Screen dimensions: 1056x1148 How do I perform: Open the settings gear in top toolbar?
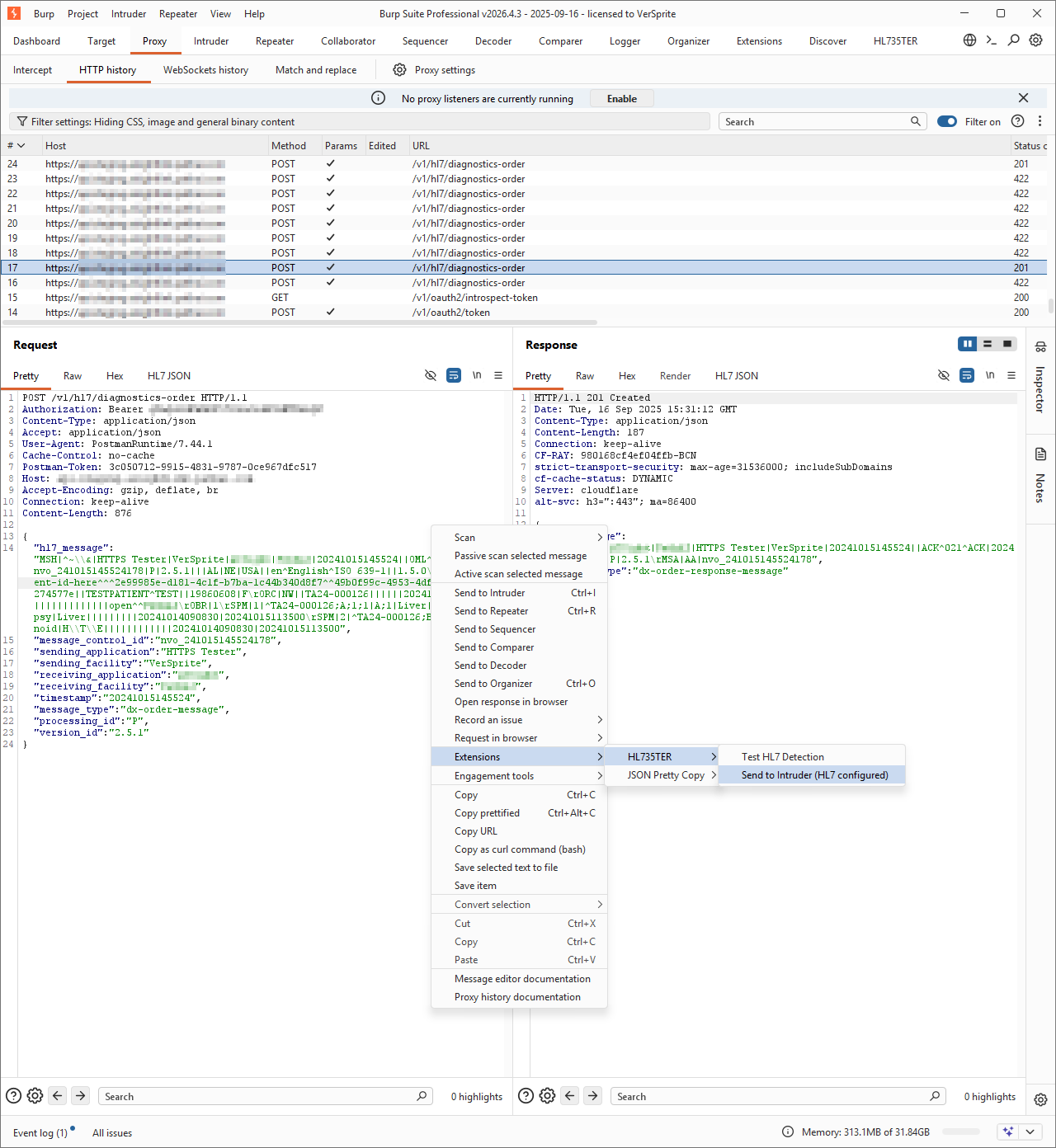coord(1036,40)
